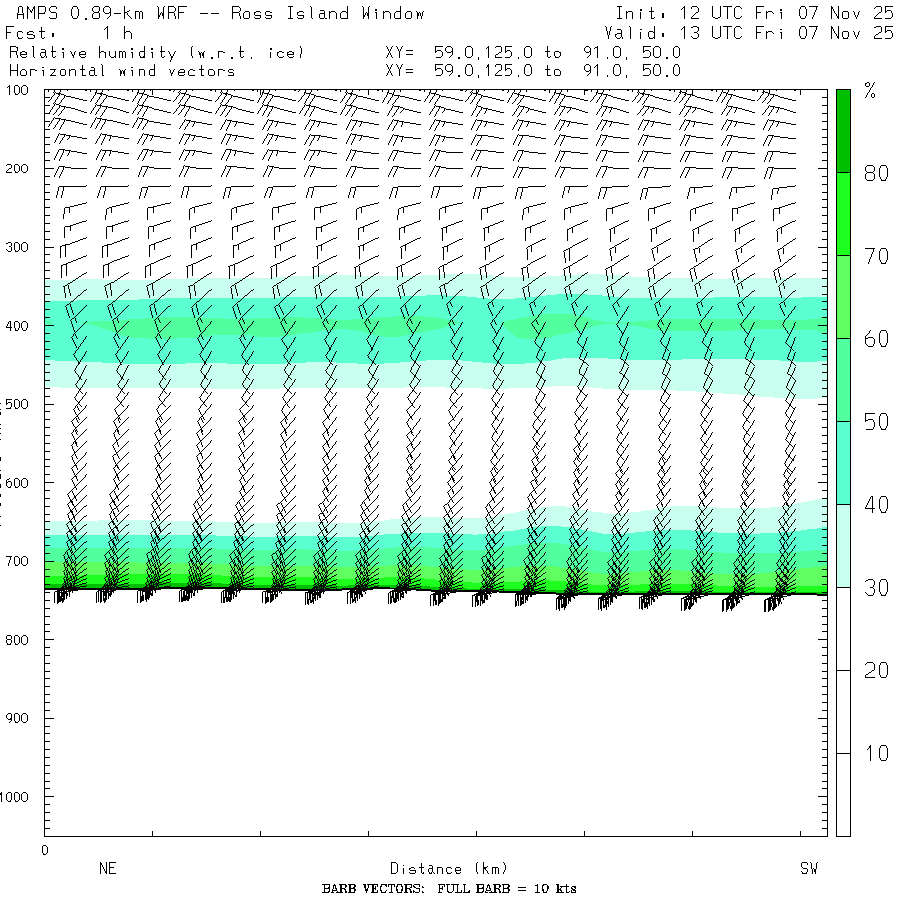
Task: Pick the colorbar segment between 40 and 50
Action: point(843,462)
